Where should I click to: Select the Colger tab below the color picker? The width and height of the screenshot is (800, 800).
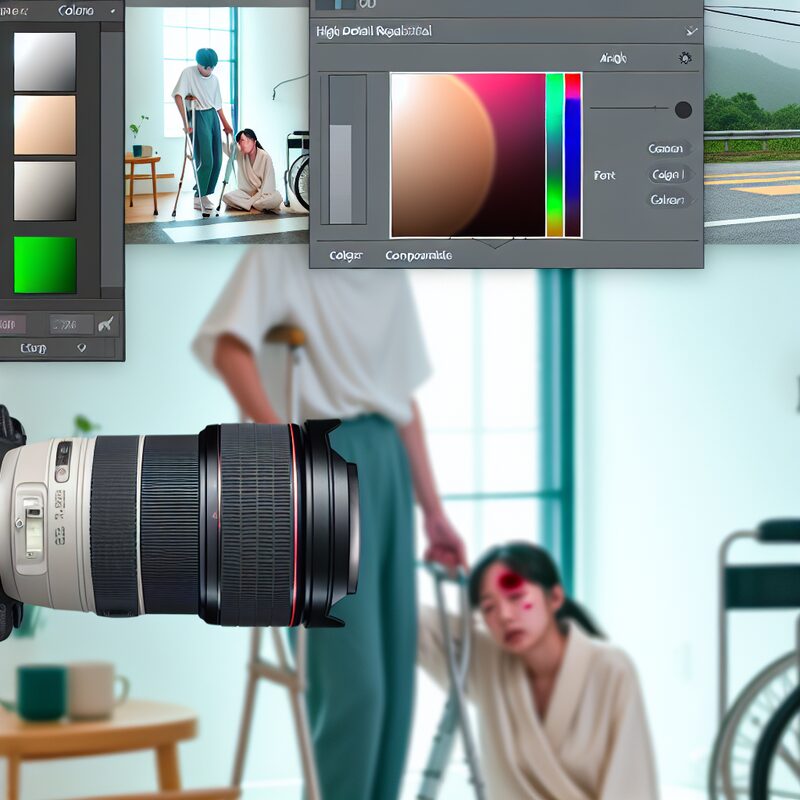(345, 256)
